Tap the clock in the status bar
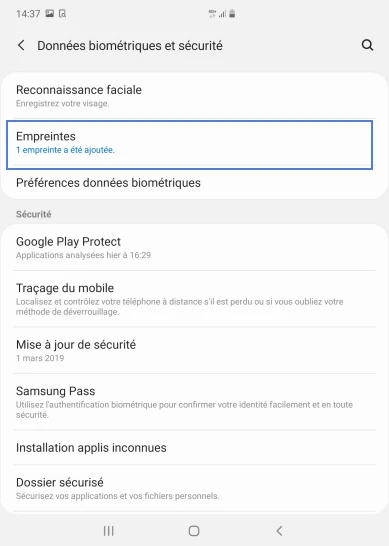Image resolution: width=389 pixels, height=546 pixels. click(28, 14)
